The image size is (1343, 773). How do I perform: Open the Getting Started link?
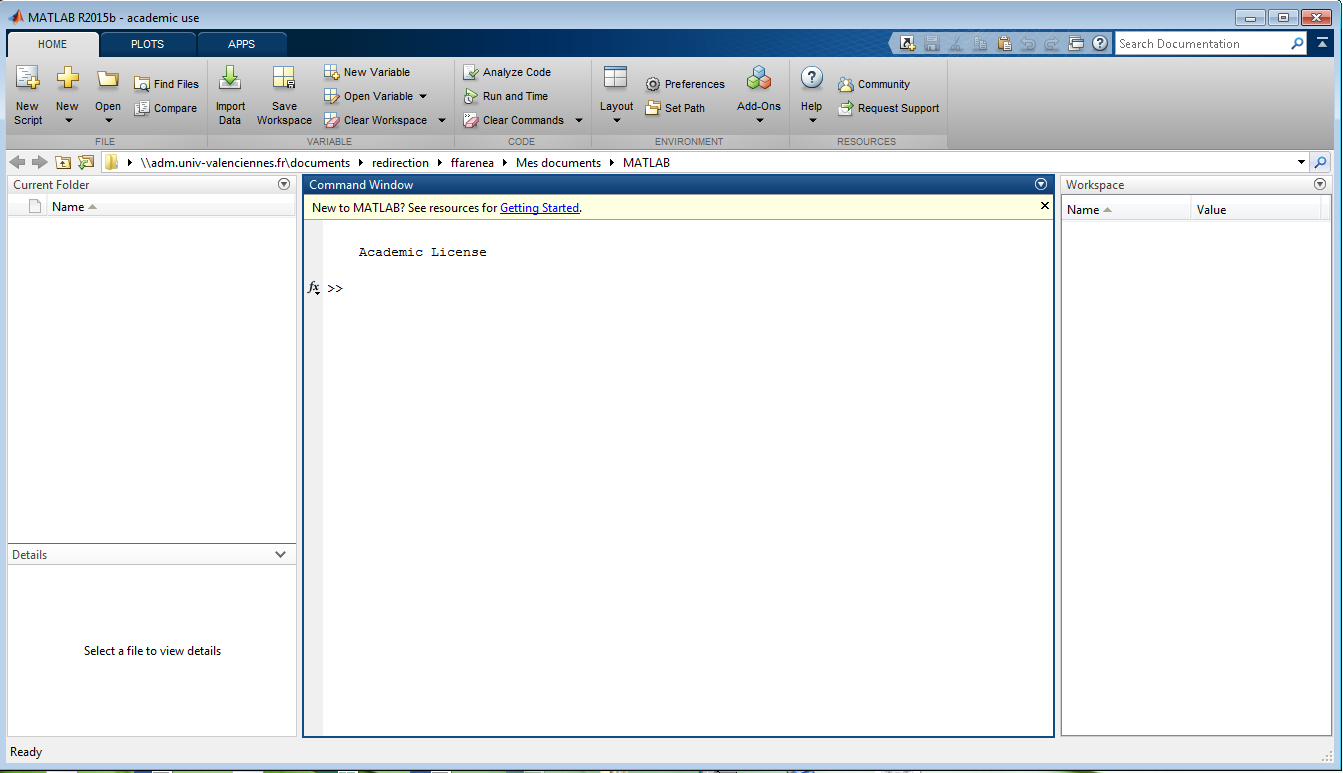tap(539, 208)
